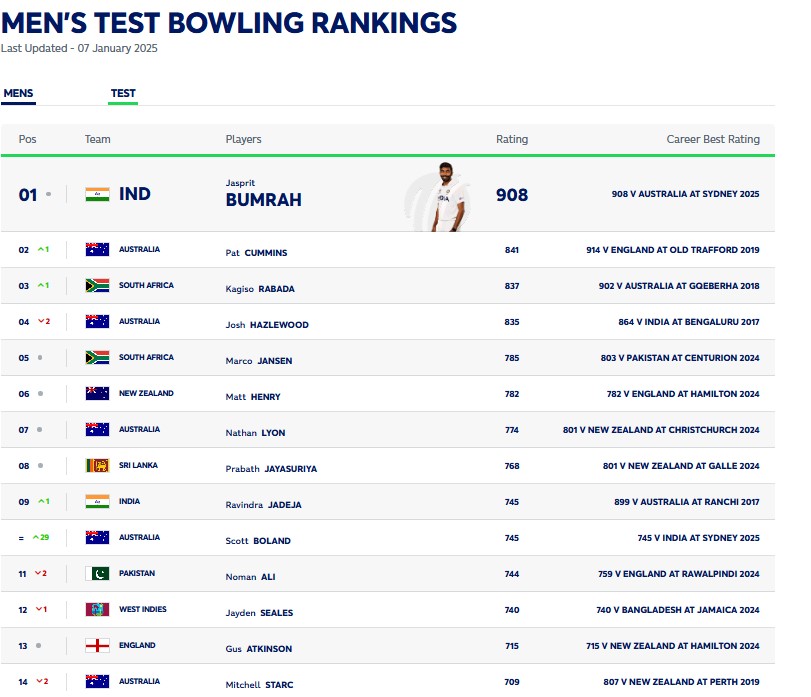Select the MENS tab
The height and width of the screenshot is (697, 811).
(18, 94)
